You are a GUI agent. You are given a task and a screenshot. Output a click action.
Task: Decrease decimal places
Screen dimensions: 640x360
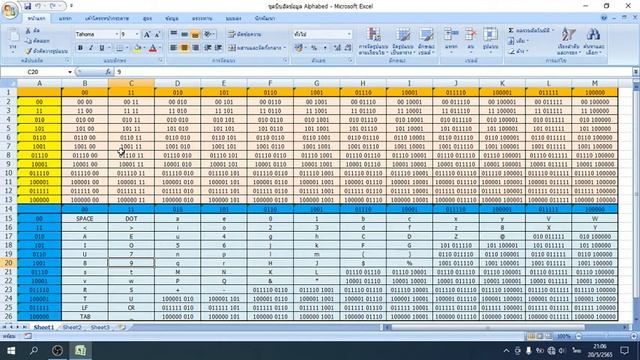click(x=348, y=48)
